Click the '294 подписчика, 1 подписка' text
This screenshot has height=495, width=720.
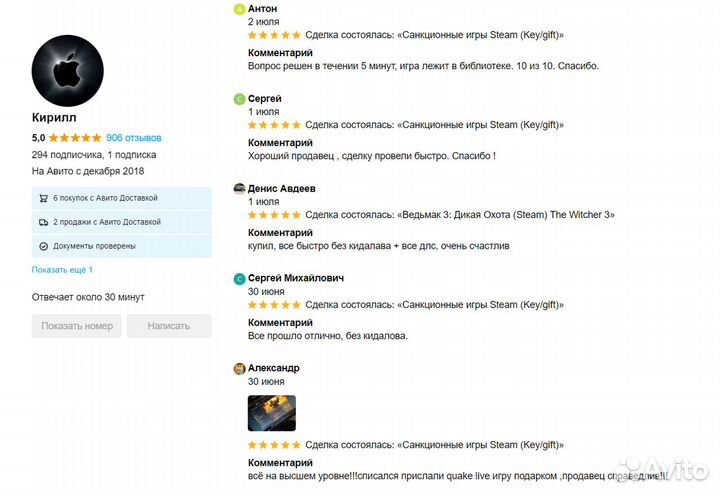point(94,155)
